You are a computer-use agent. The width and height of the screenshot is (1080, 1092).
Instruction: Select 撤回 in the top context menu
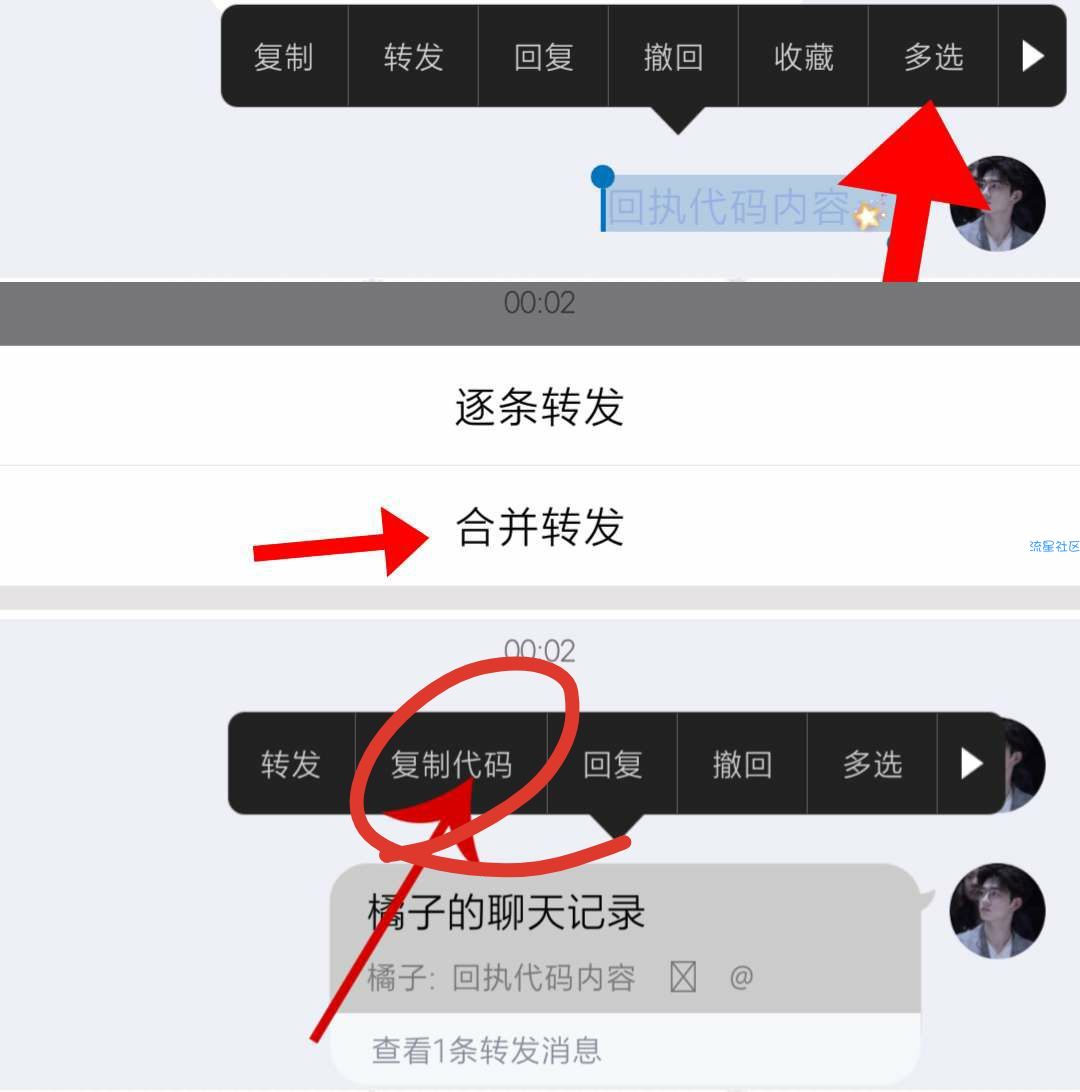pos(673,56)
